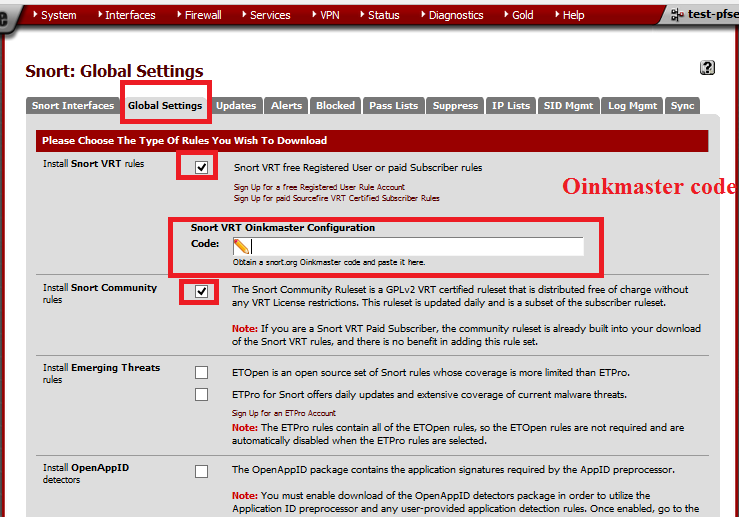Viewport: 740px width, 517px height.
Task: Enable ETPro for Snort checkbox
Action: [202, 395]
